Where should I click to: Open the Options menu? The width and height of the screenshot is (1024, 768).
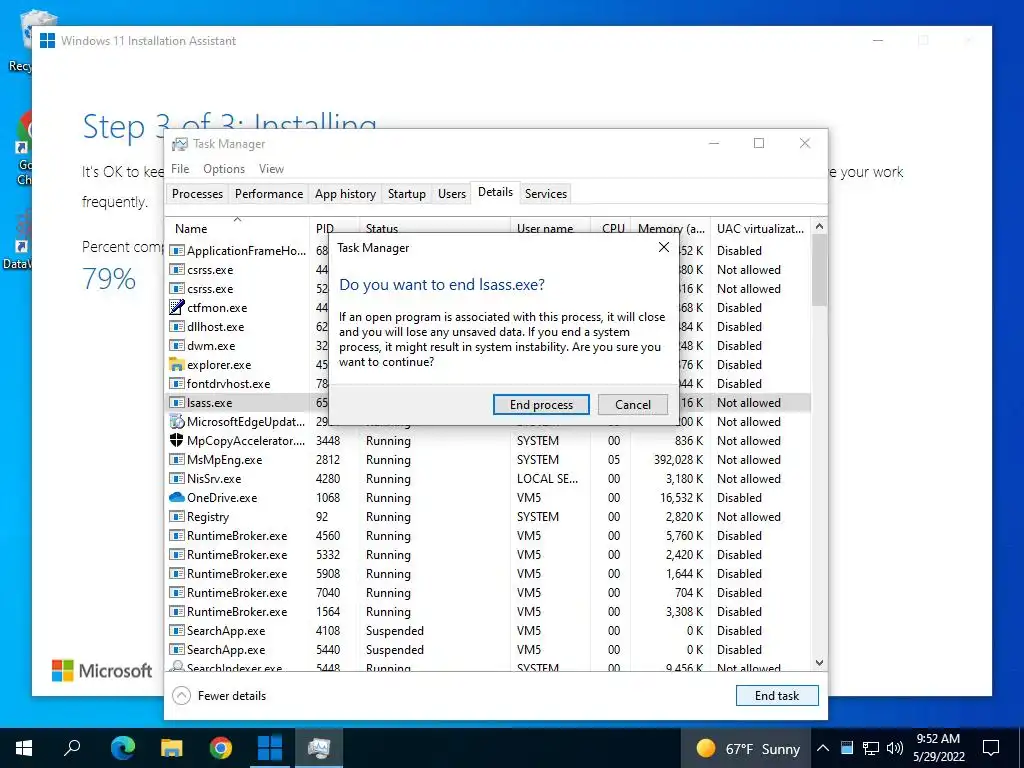click(x=224, y=168)
